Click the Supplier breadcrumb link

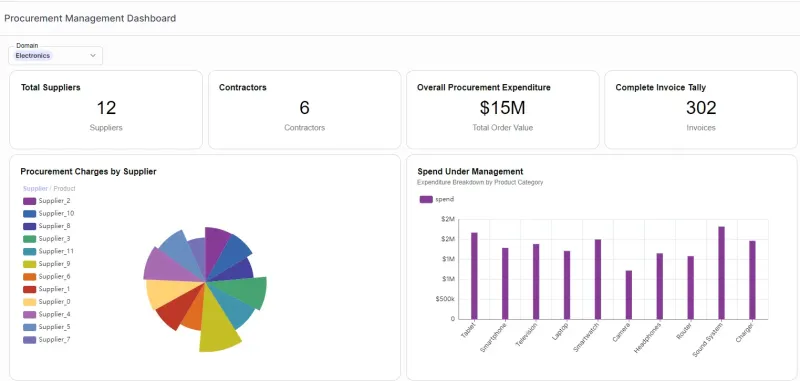coord(35,188)
